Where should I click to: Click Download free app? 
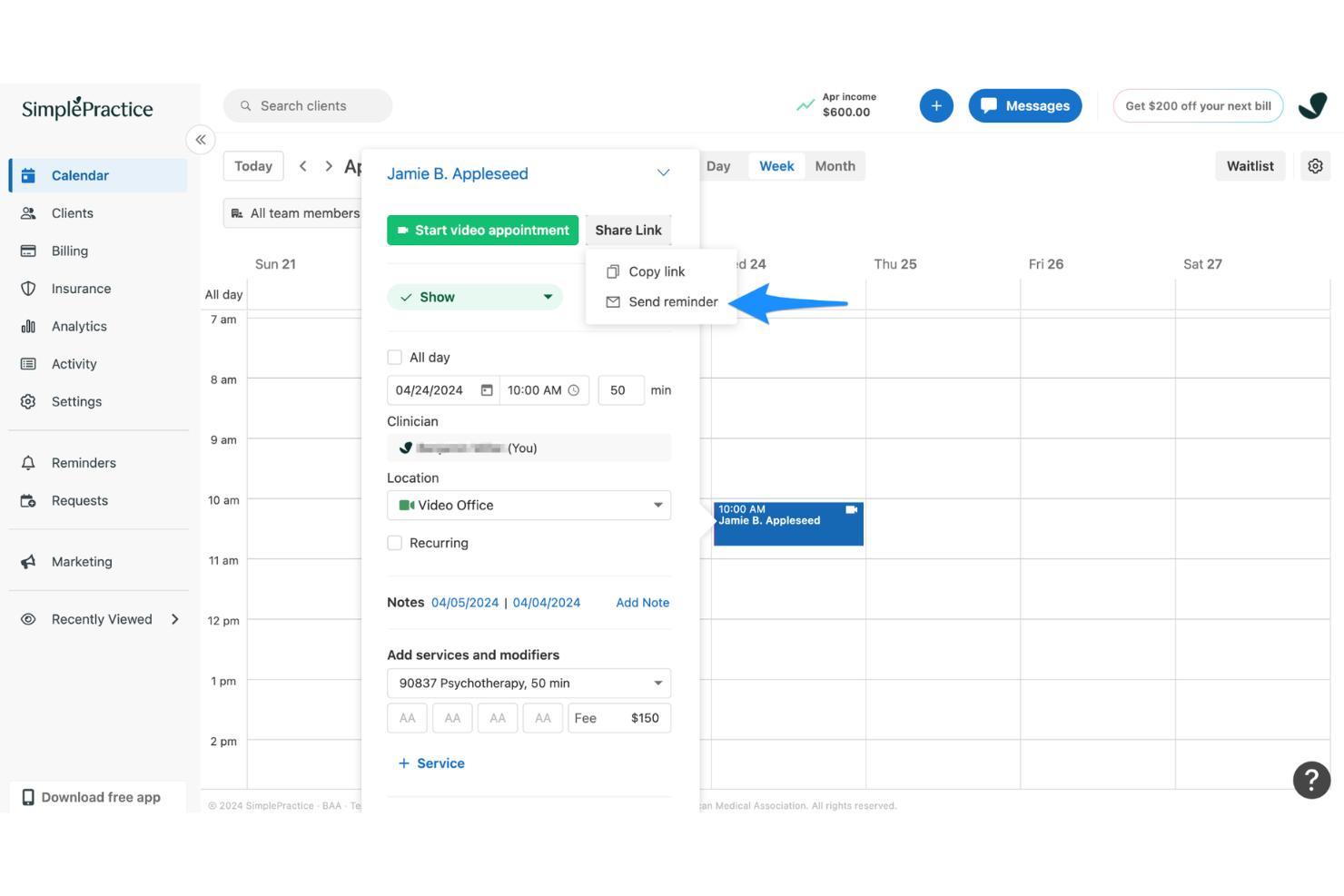[98, 797]
